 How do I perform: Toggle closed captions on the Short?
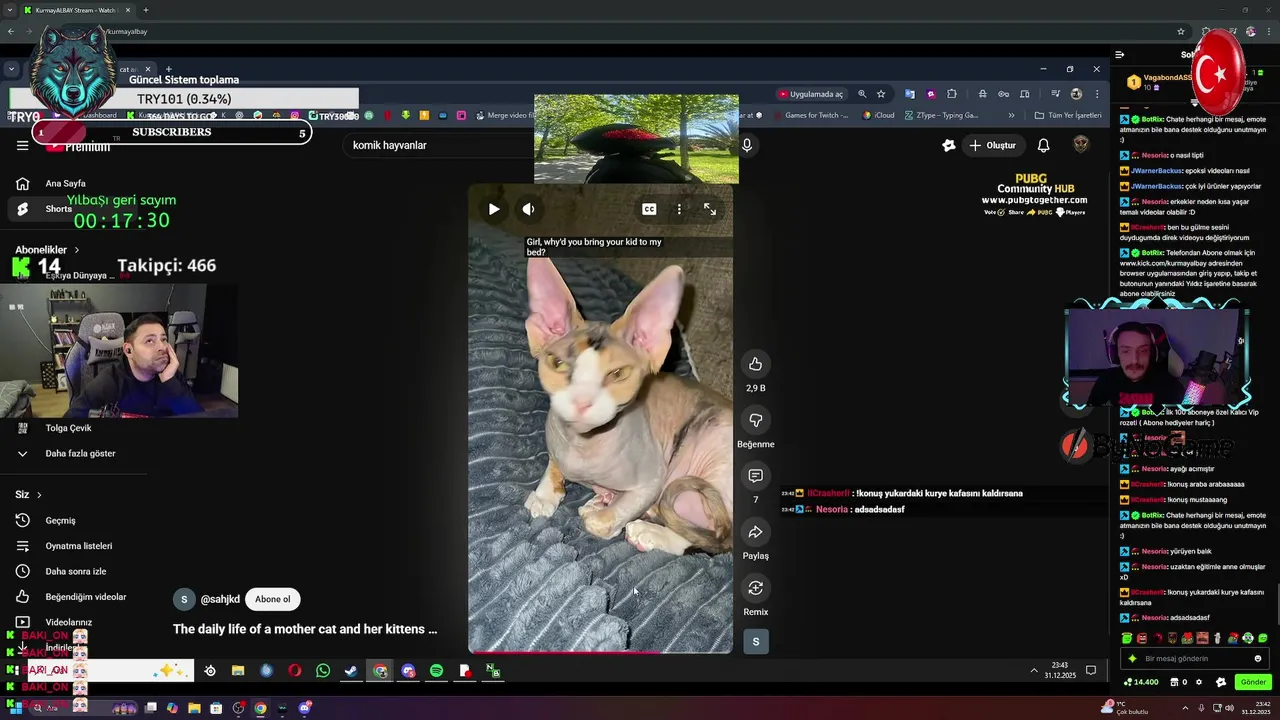[649, 209]
